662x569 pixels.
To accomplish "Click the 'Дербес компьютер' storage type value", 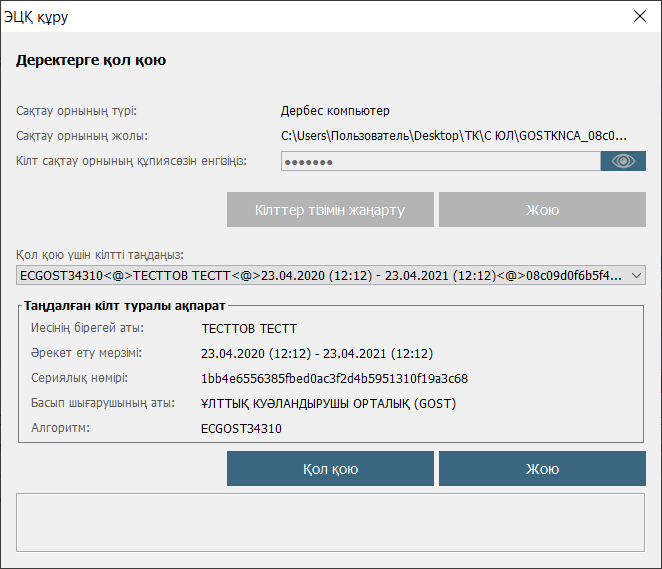I will click(x=335, y=111).
